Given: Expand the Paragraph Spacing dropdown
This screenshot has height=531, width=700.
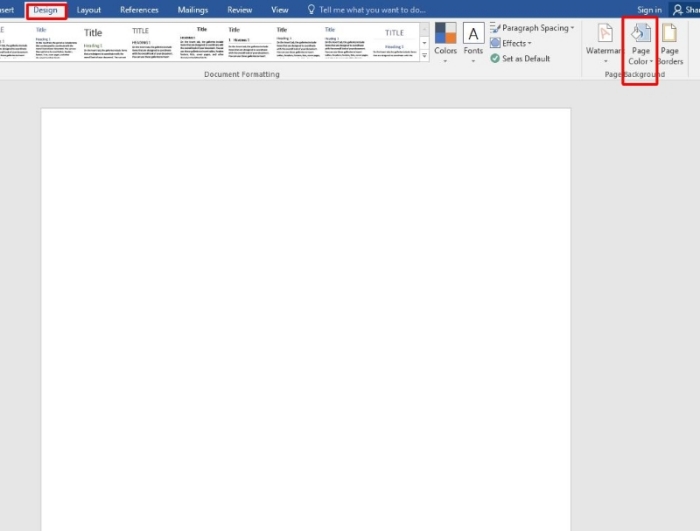Looking at the screenshot, I should point(572,28).
